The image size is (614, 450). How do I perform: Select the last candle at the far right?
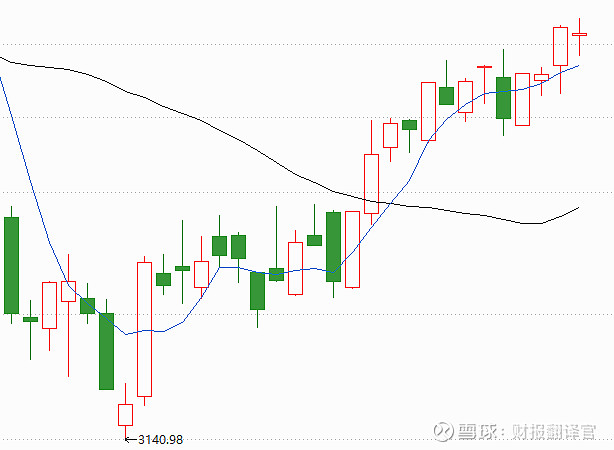579,34
